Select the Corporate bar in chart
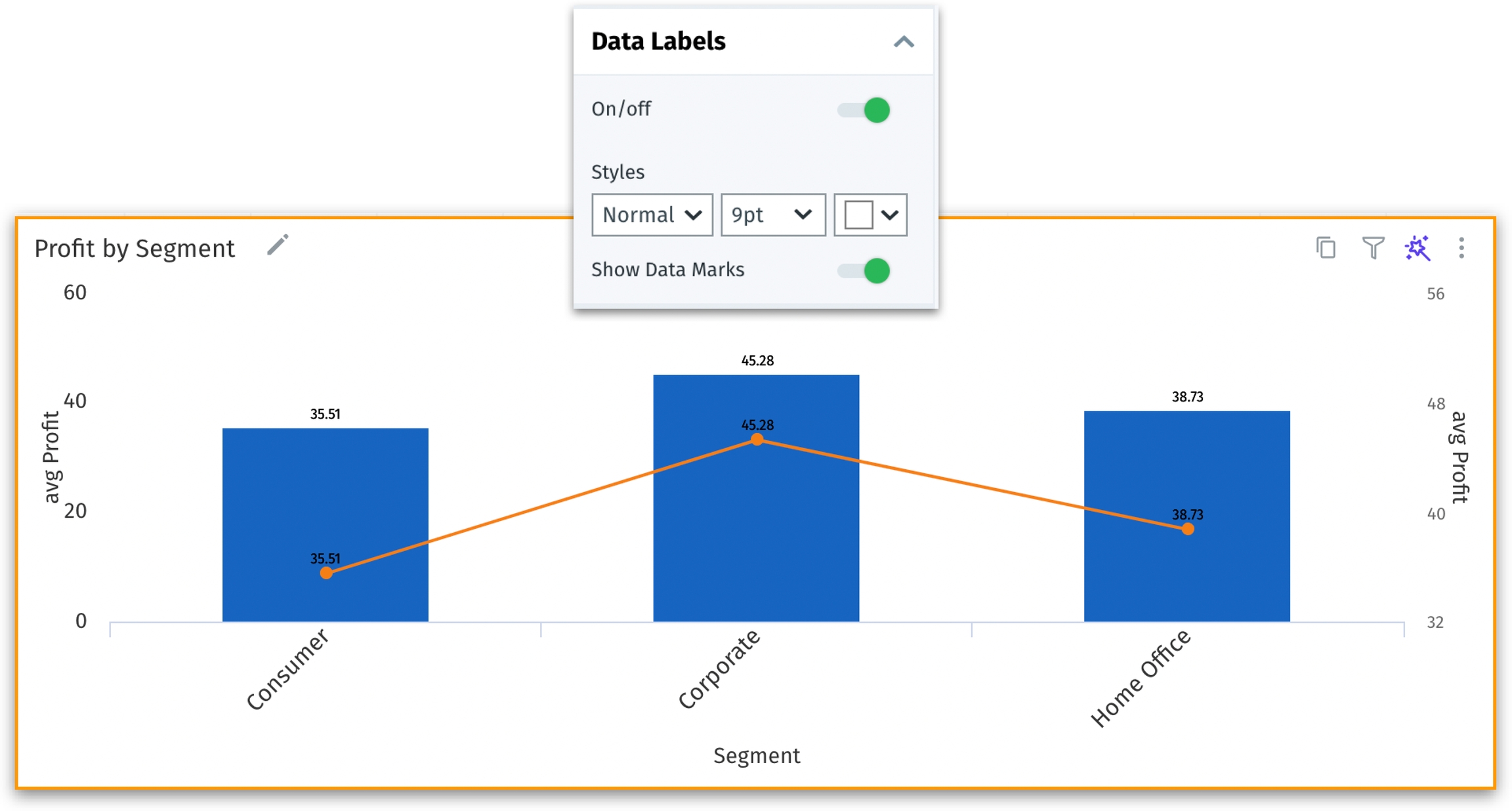The image size is (1512, 811). 756,498
